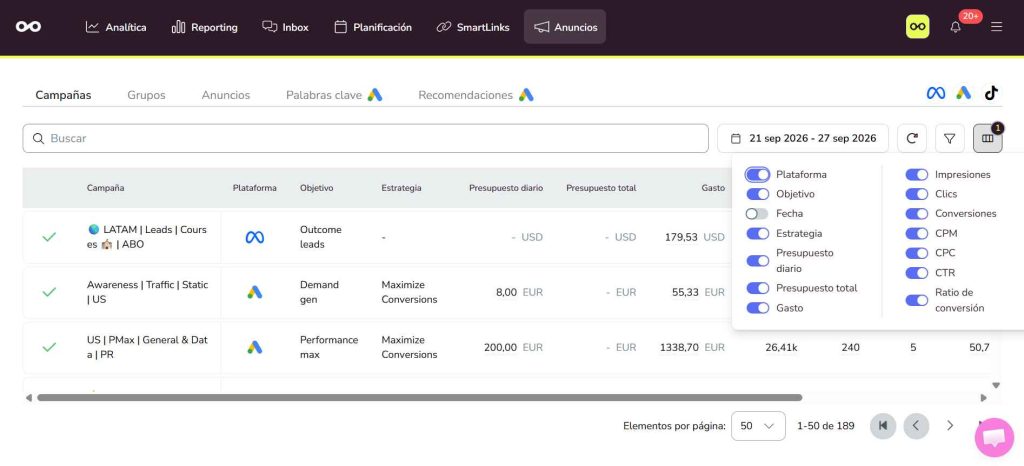Viewport: 1024px width, 466px height.
Task: Go to the next page
Action: [x=950, y=426]
